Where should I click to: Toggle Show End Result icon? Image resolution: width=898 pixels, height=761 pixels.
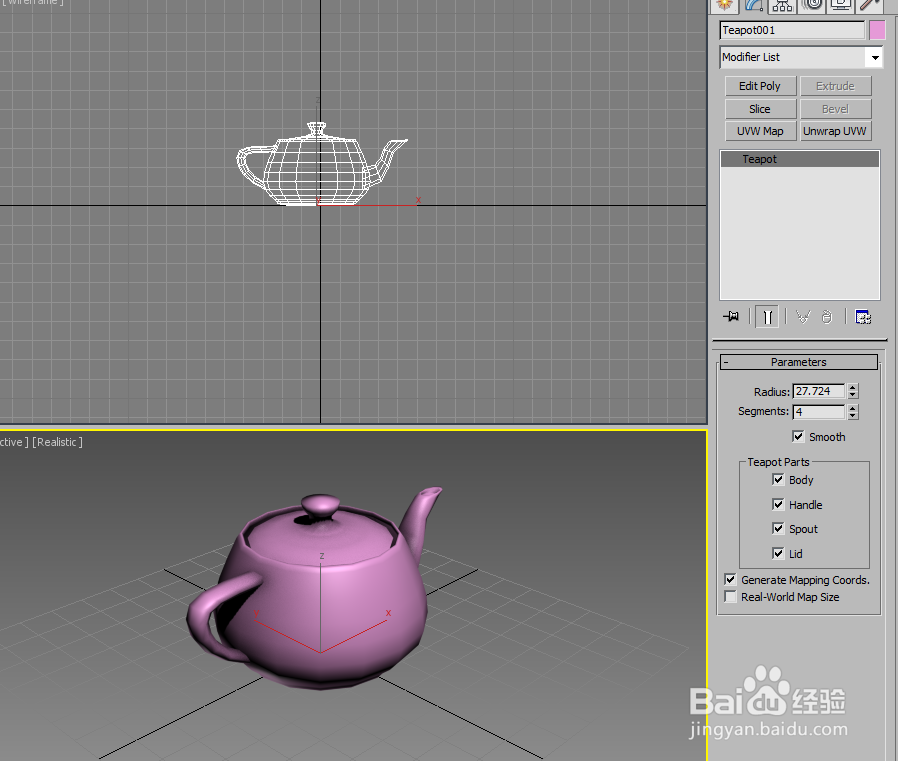(x=767, y=317)
